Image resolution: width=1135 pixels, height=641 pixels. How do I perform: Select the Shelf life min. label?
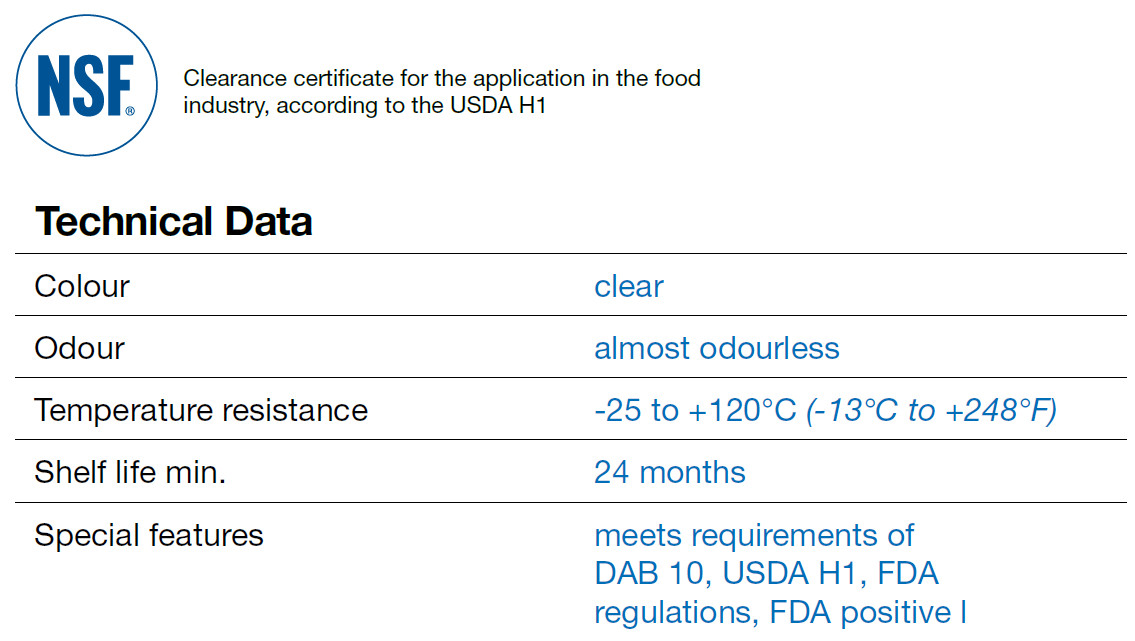click(x=130, y=473)
